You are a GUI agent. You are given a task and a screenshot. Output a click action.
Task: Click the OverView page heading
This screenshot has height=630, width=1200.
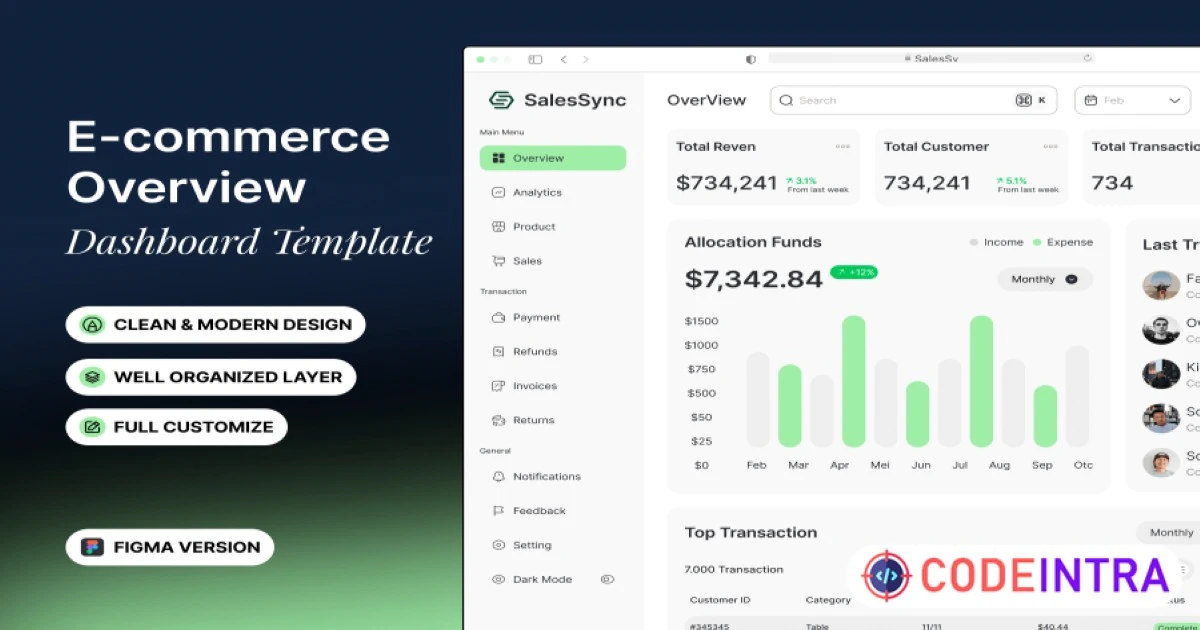tap(707, 100)
